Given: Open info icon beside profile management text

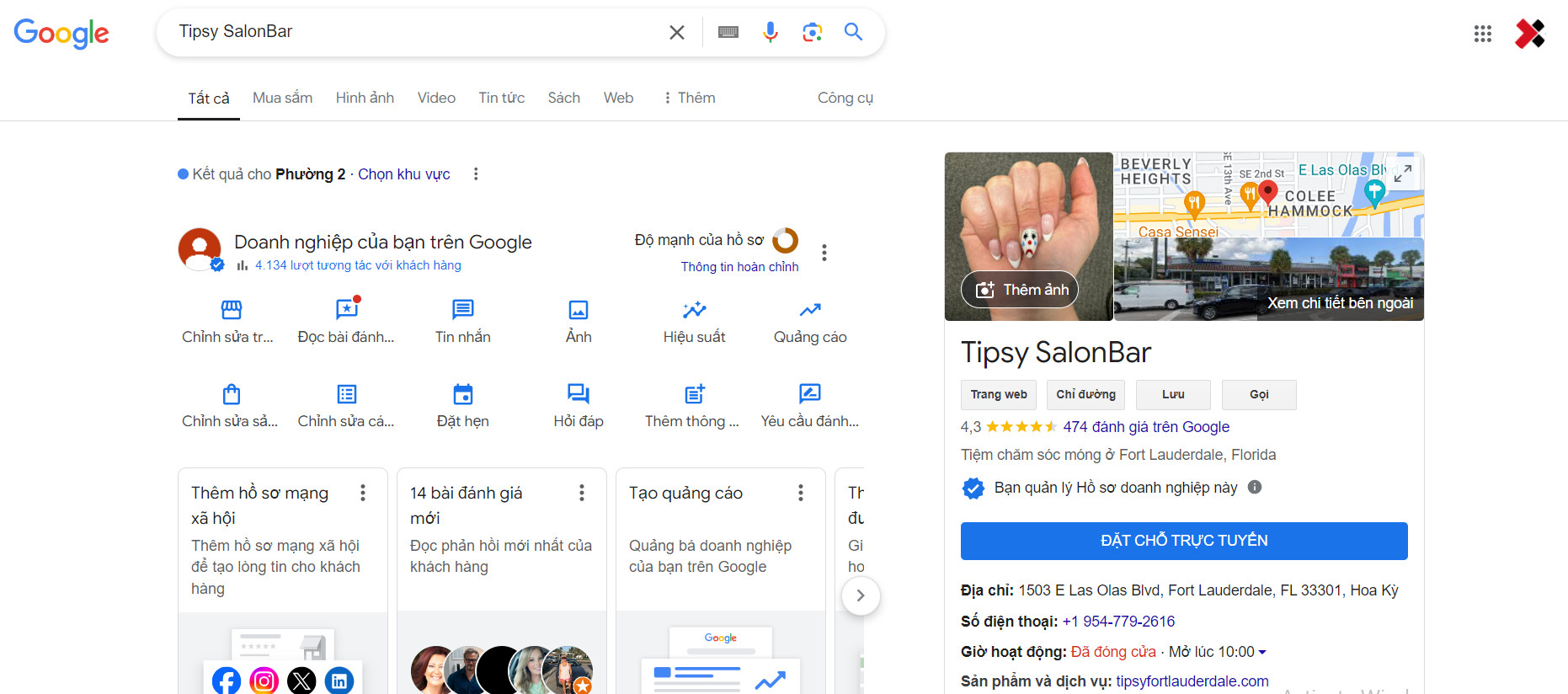Looking at the screenshot, I should pos(1255,488).
